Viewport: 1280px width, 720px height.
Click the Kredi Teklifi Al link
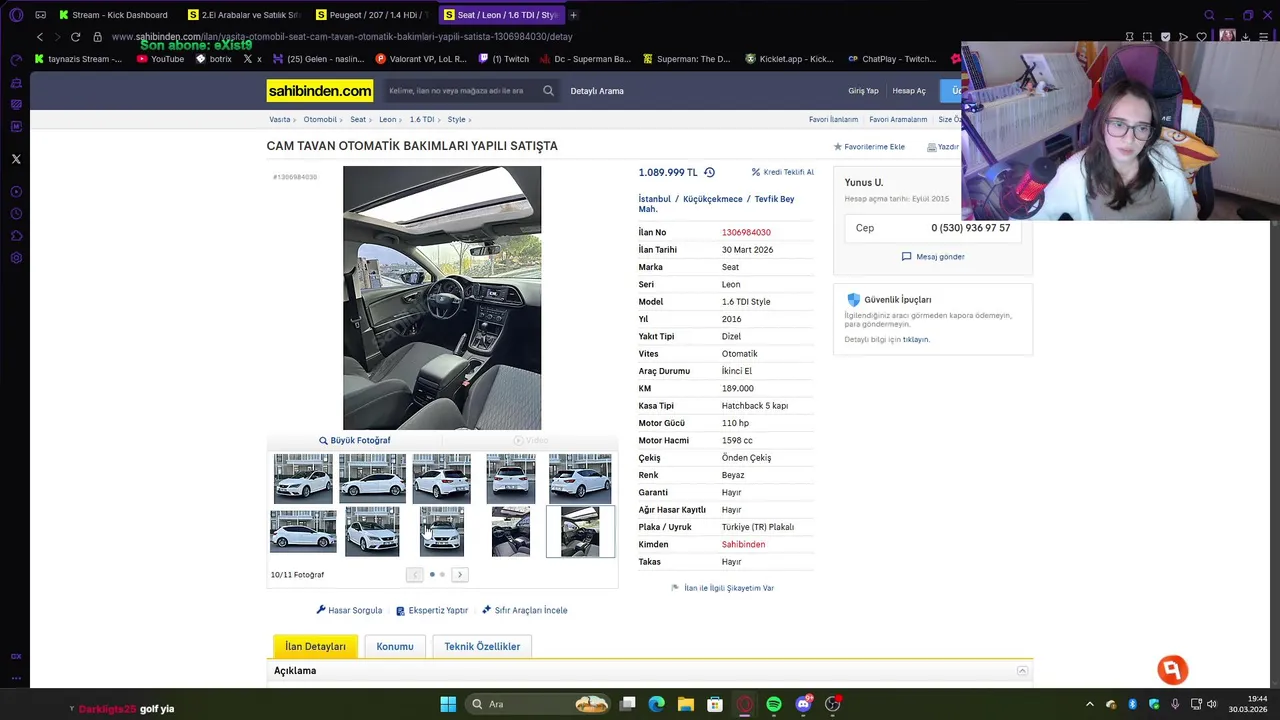pos(788,172)
